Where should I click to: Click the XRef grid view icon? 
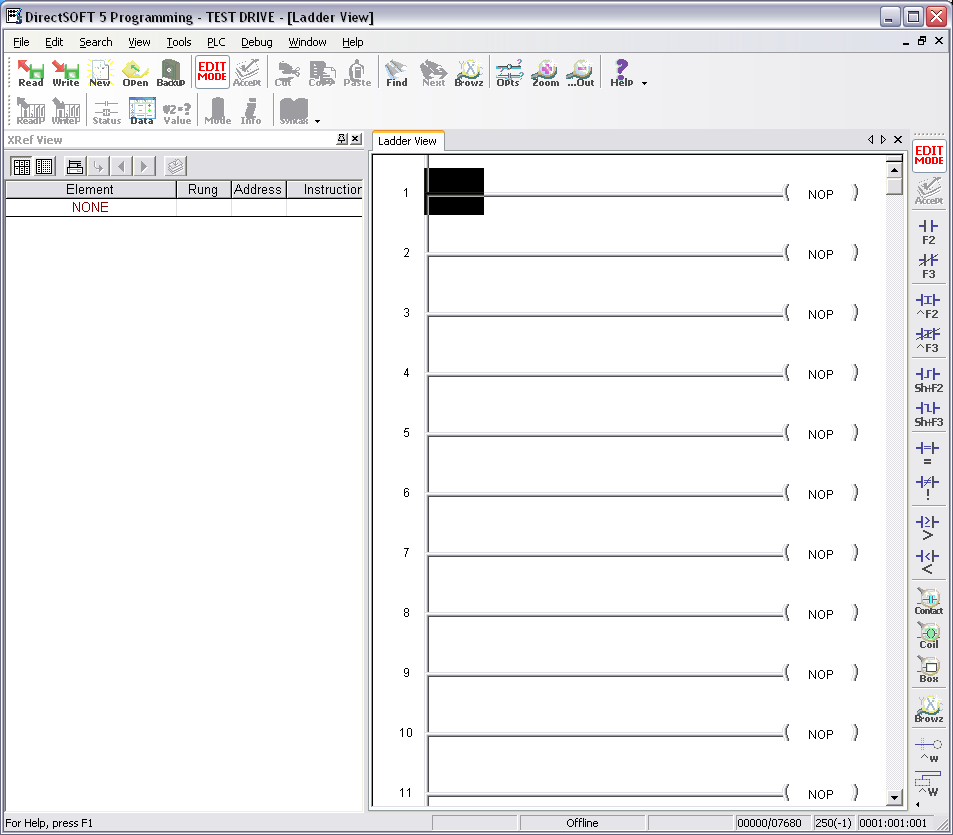click(x=22, y=166)
